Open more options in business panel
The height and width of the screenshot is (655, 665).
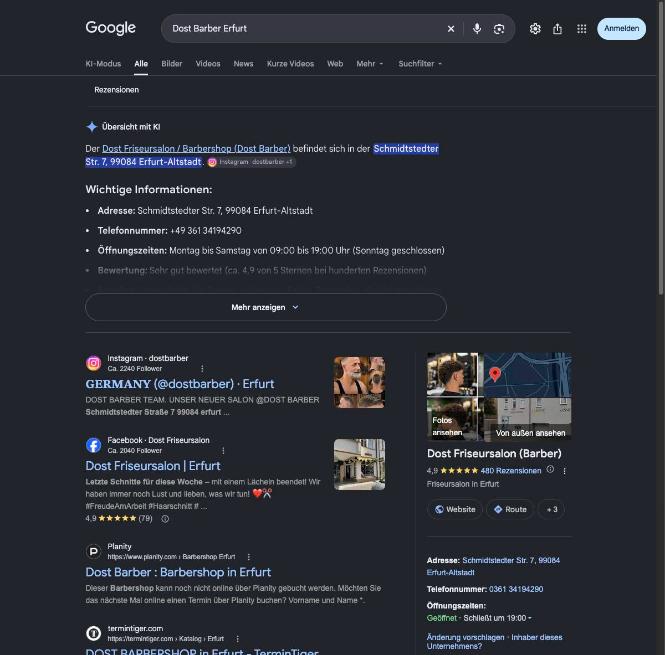click(x=564, y=471)
